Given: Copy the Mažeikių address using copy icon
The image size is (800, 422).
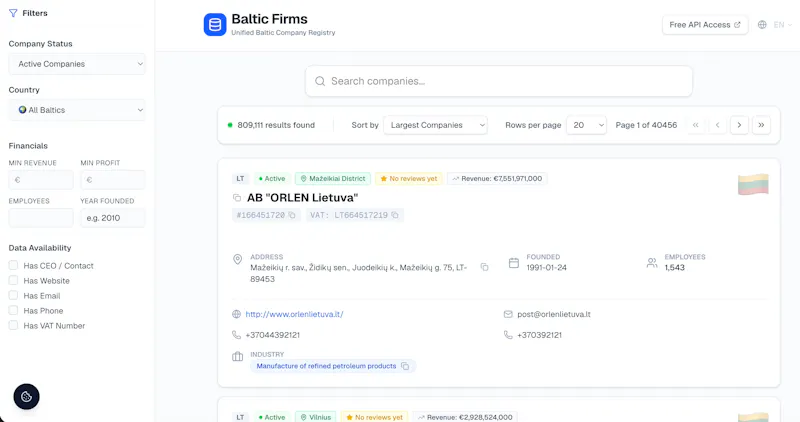Looking at the screenshot, I should pos(484,267).
